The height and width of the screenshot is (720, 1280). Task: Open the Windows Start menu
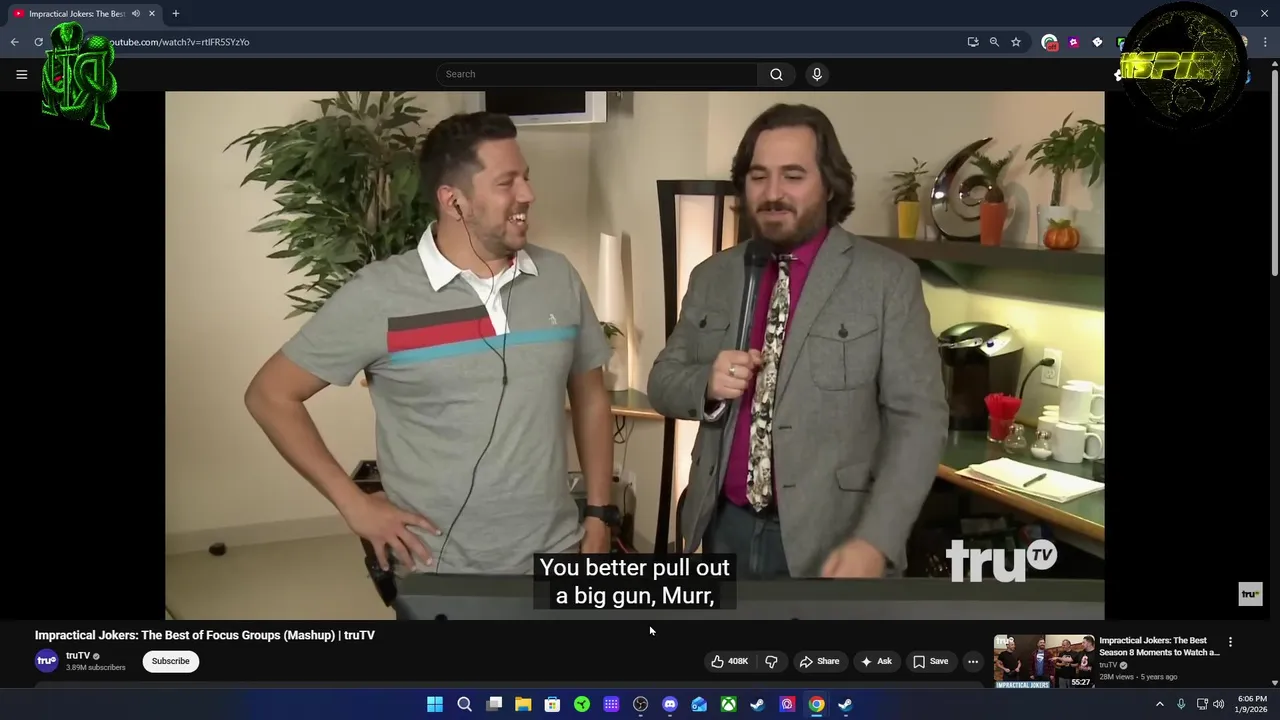pos(435,704)
